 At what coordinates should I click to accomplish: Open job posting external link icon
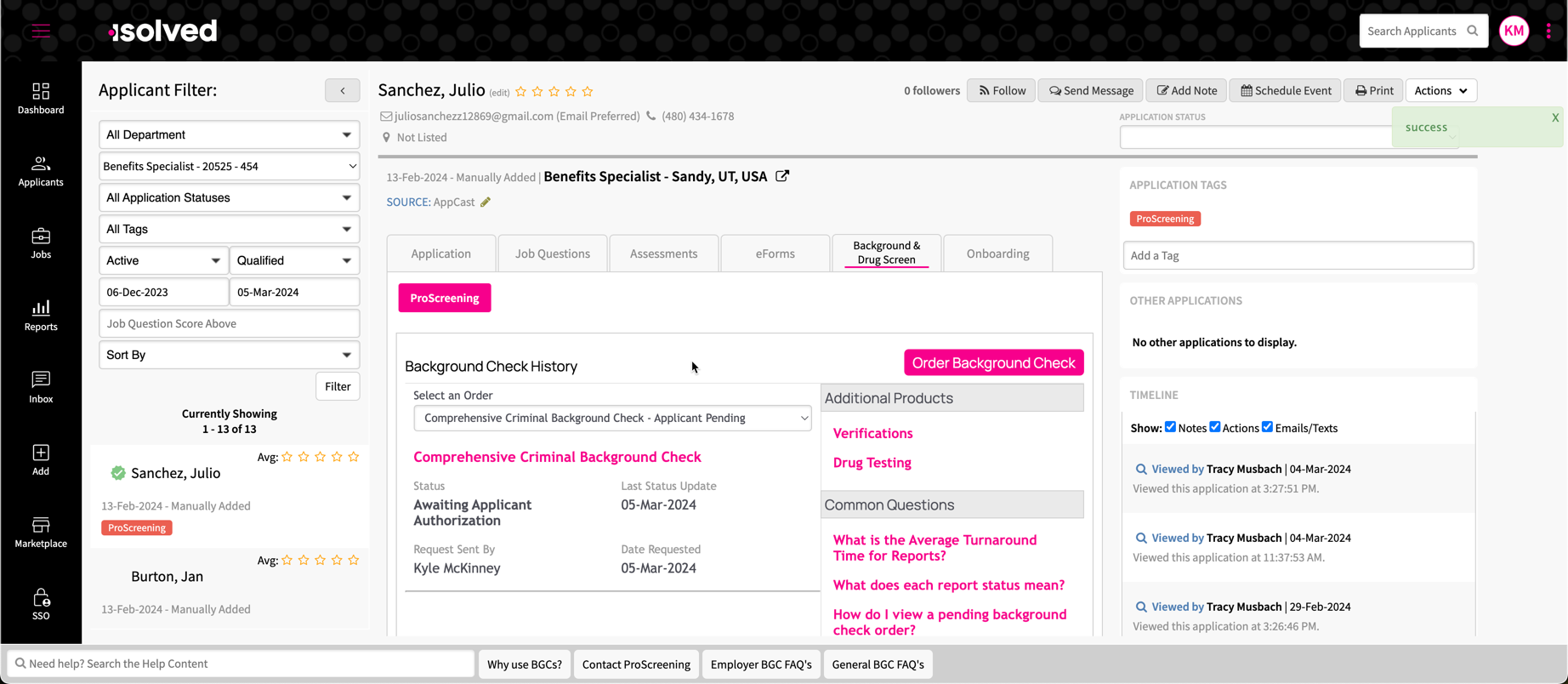[782, 176]
